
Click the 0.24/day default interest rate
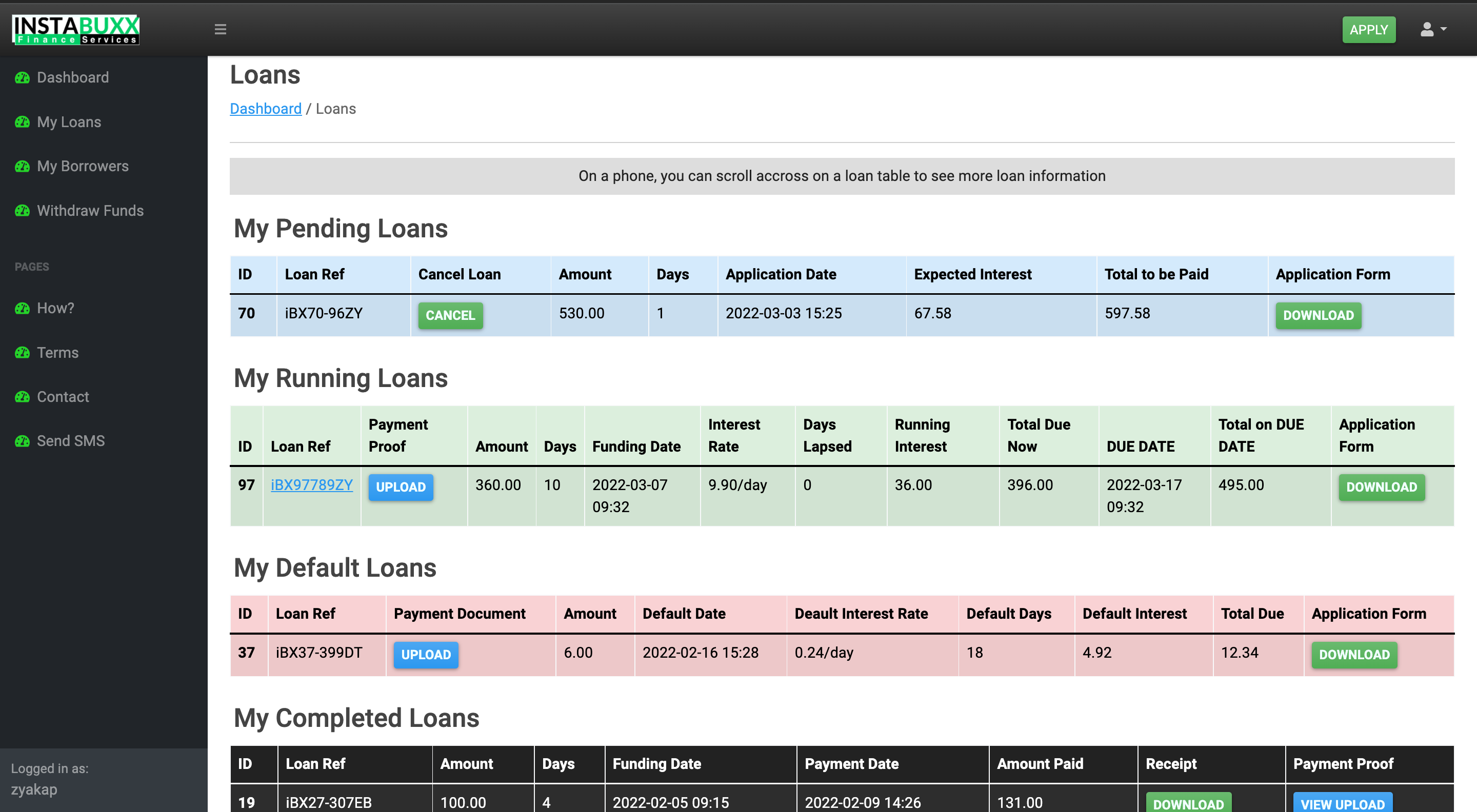click(824, 652)
